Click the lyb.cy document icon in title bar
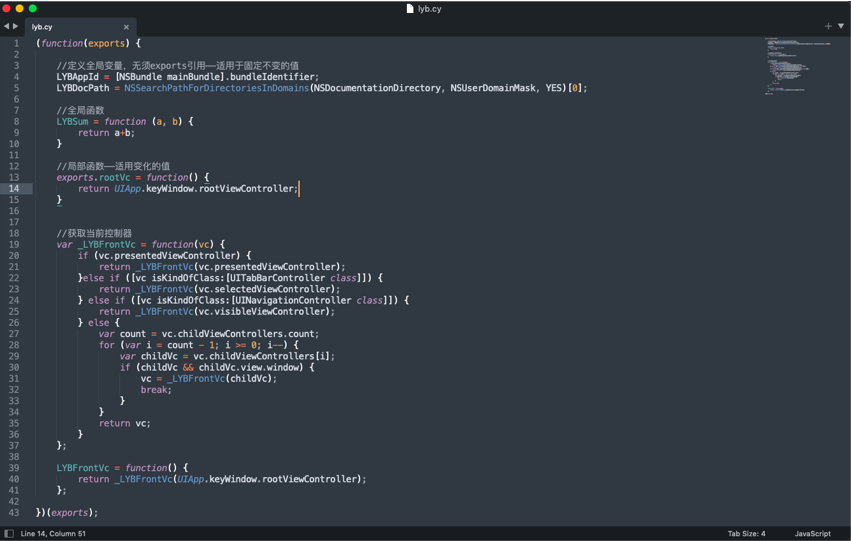The image size is (851, 541). [x=410, y=9]
